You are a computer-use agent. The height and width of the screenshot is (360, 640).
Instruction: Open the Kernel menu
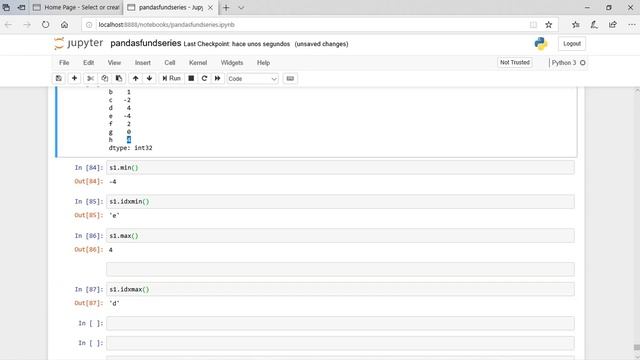click(x=198, y=63)
